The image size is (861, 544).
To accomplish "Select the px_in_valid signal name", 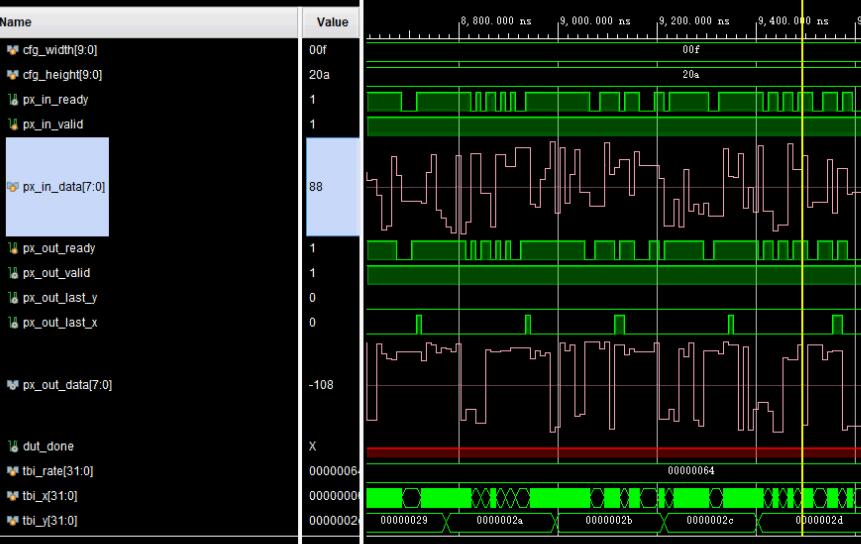I will click(x=53, y=125).
